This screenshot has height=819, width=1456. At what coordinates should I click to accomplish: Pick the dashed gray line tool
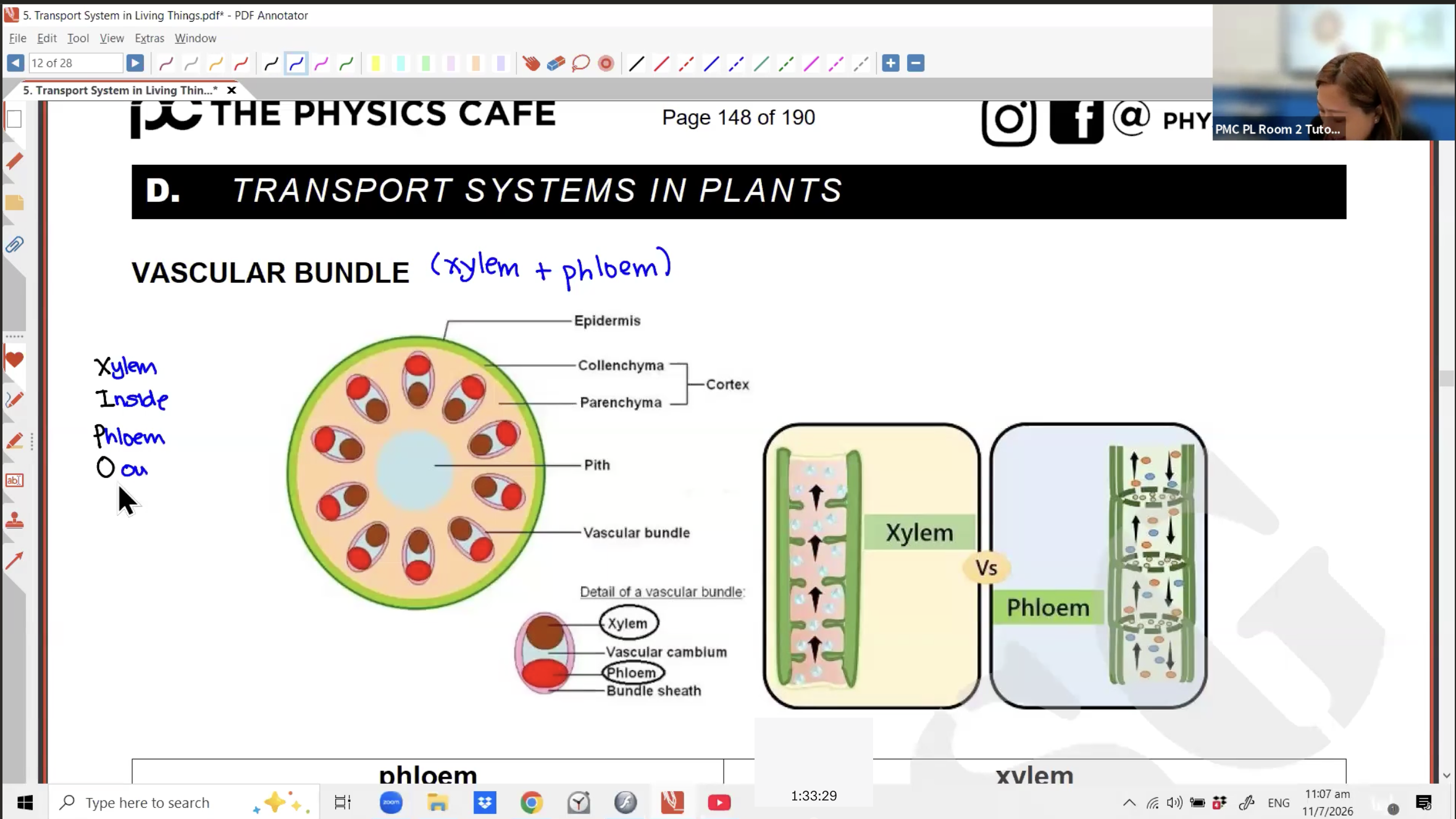point(861,63)
